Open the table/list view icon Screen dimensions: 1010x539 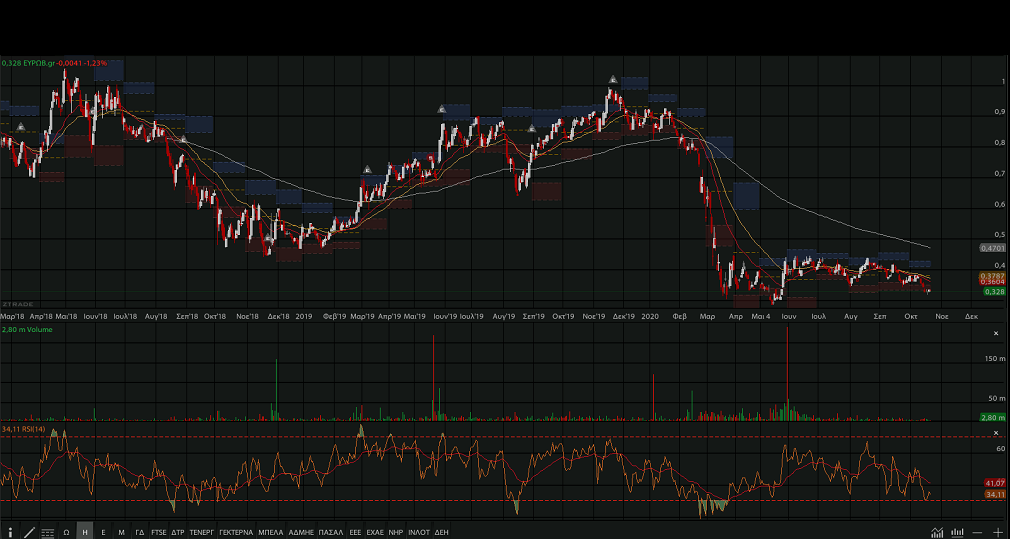tap(47, 532)
